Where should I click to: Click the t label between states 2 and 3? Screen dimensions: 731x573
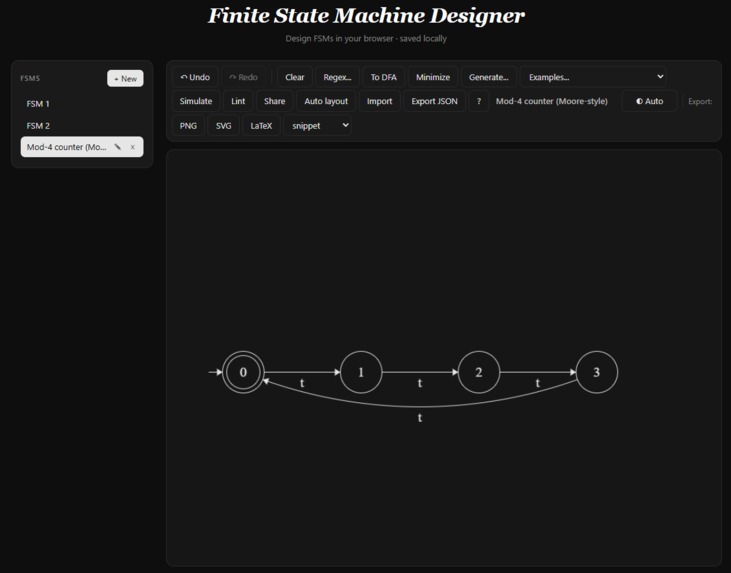pyautogui.click(x=538, y=383)
